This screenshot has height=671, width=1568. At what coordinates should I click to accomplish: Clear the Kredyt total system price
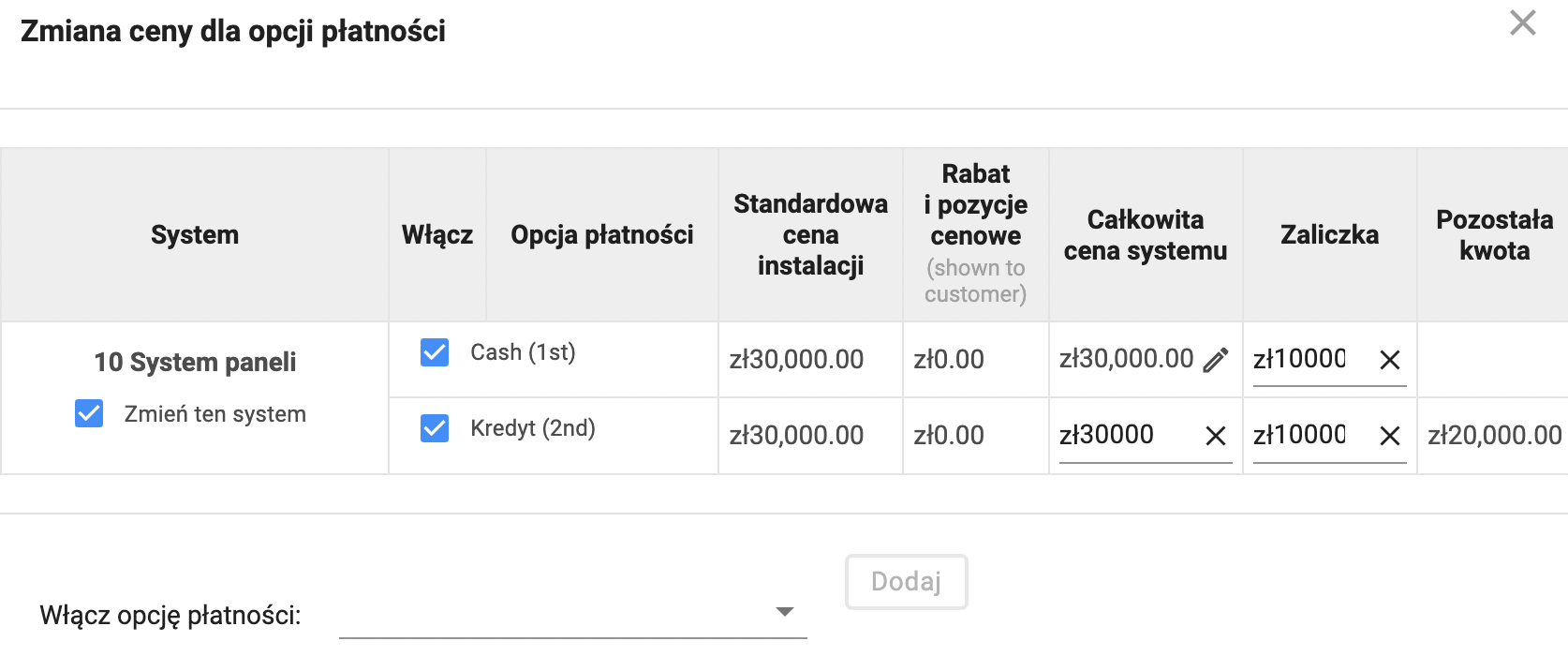[x=1216, y=436]
